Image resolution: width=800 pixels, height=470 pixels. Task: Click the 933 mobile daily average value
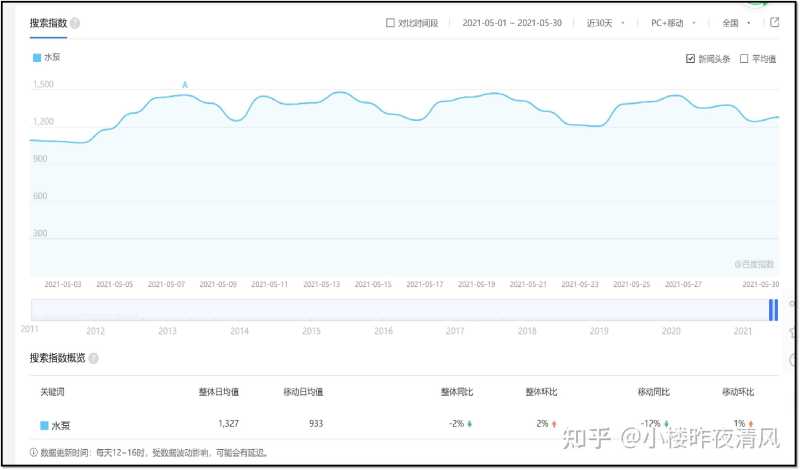[316, 424]
